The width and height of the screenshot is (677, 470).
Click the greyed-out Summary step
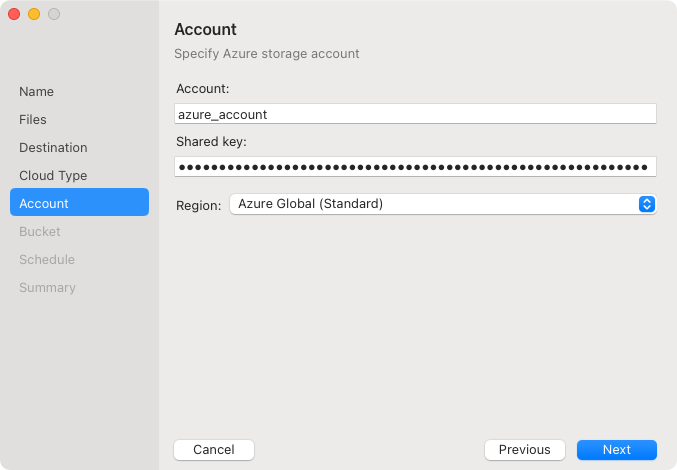pos(47,287)
